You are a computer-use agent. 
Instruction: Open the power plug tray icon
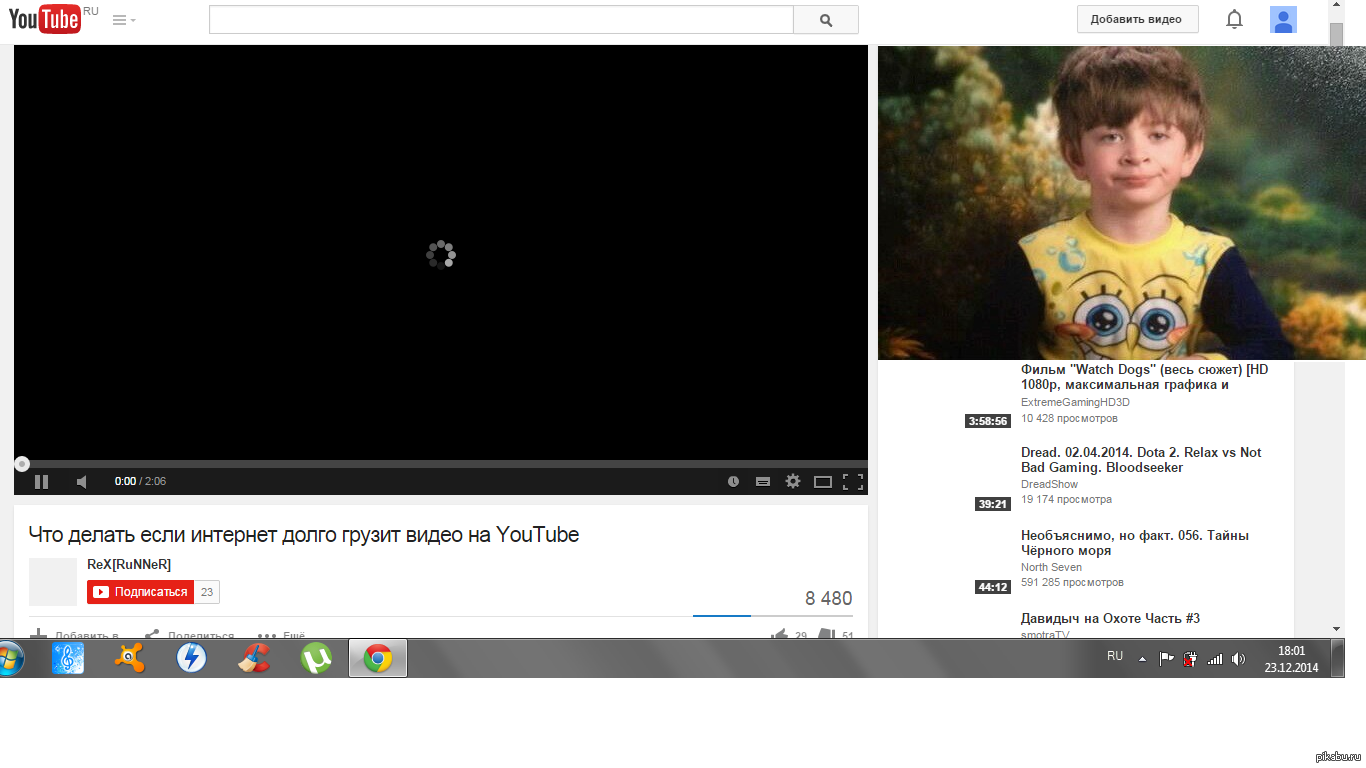1190,659
